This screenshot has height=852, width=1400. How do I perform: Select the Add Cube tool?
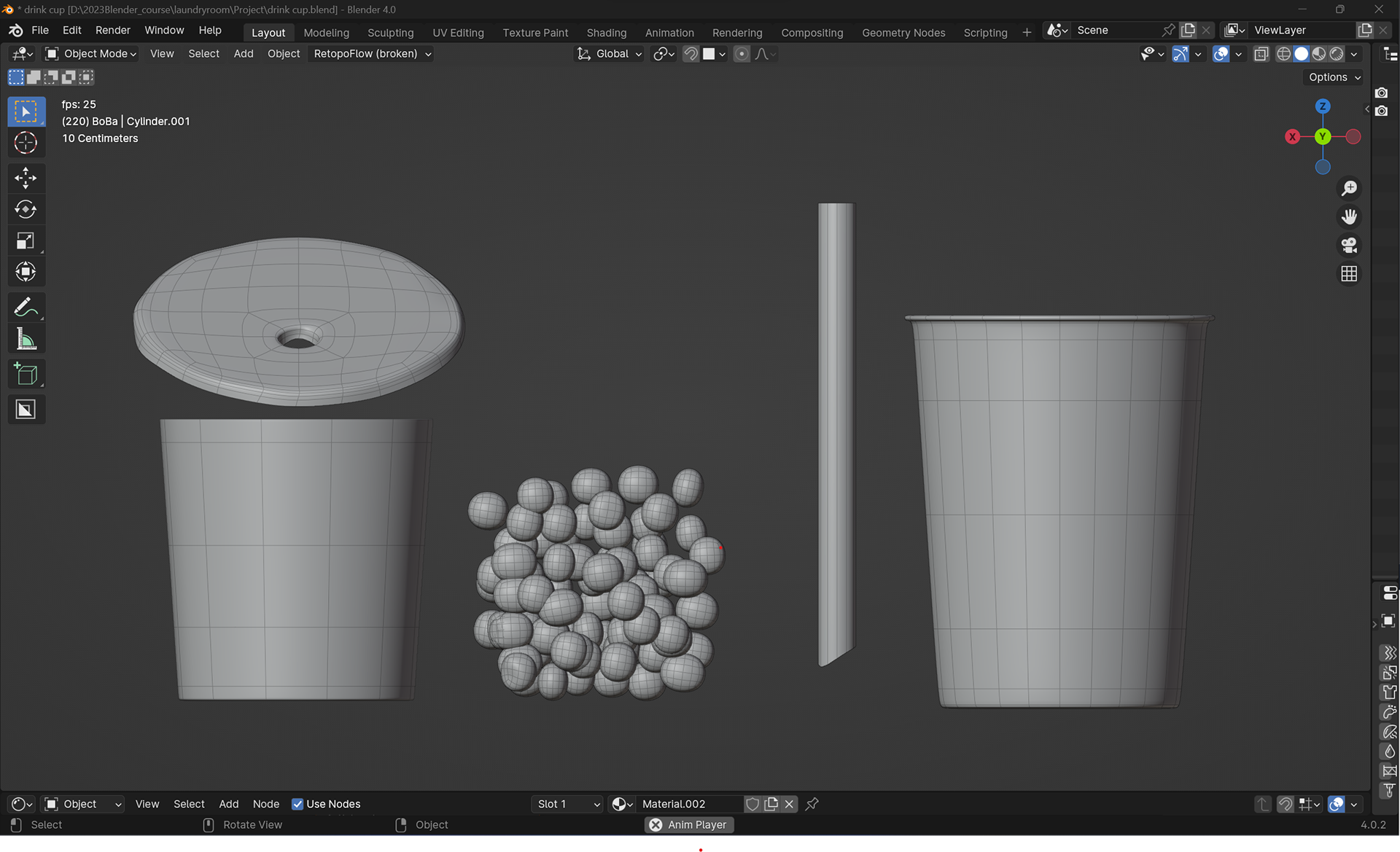(x=26, y=374)
